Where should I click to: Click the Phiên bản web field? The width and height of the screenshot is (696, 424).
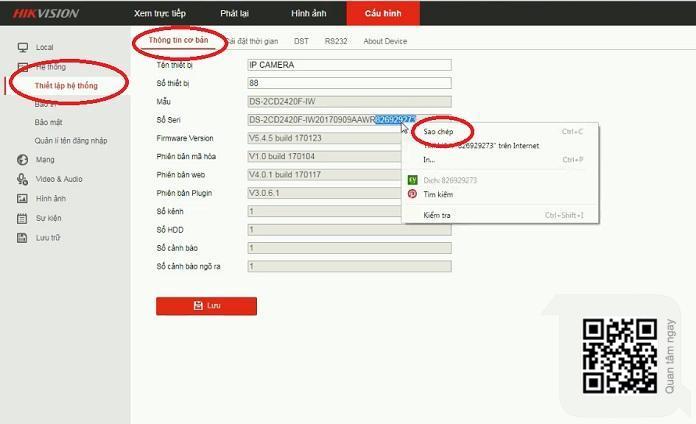(x=324, y=175)
